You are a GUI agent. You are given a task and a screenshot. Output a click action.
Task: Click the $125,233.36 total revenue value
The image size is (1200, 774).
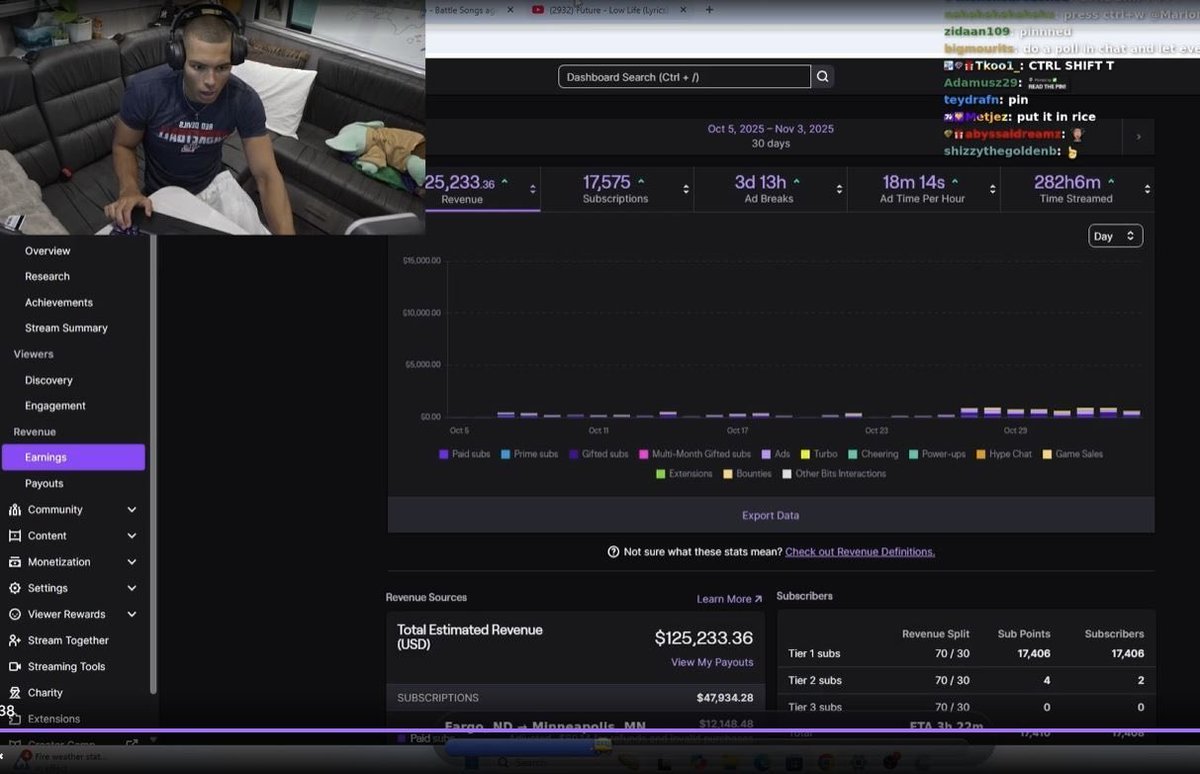point(704,638)
